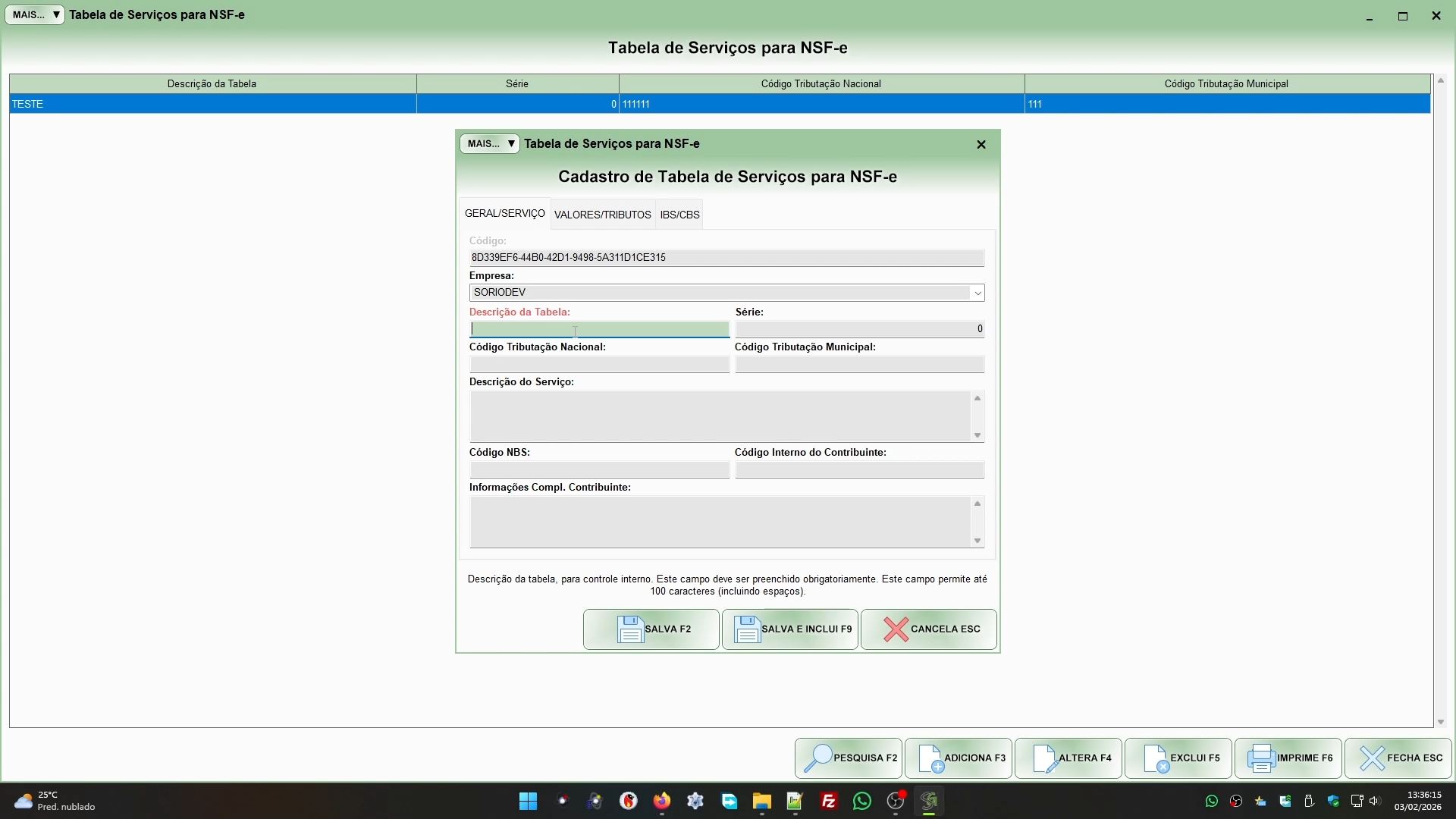1456x819 pixels.
Task: Expand the Empresa combo box
Action: coord(977,293)
